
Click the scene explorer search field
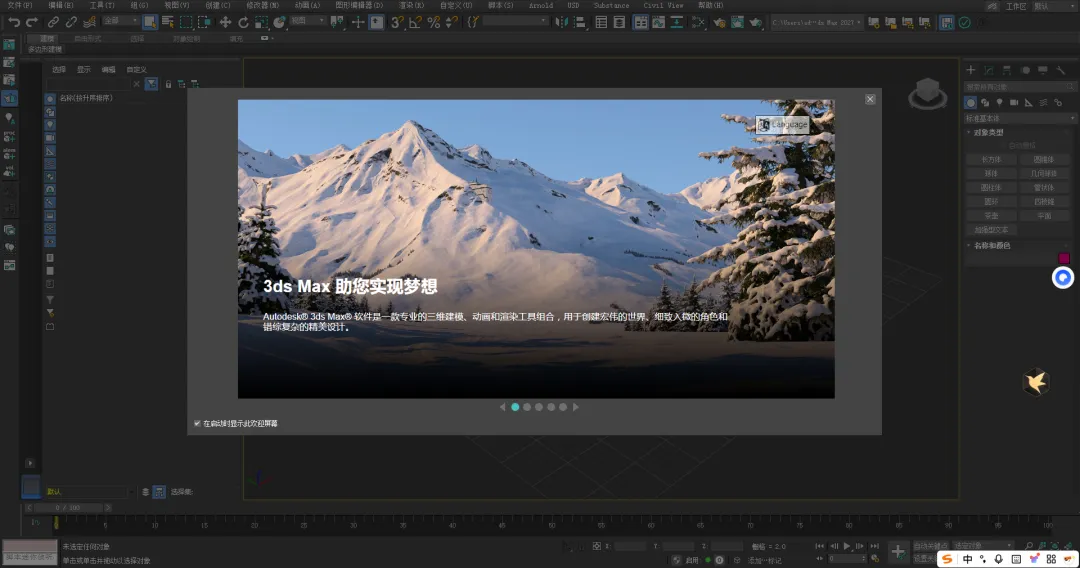87,84
